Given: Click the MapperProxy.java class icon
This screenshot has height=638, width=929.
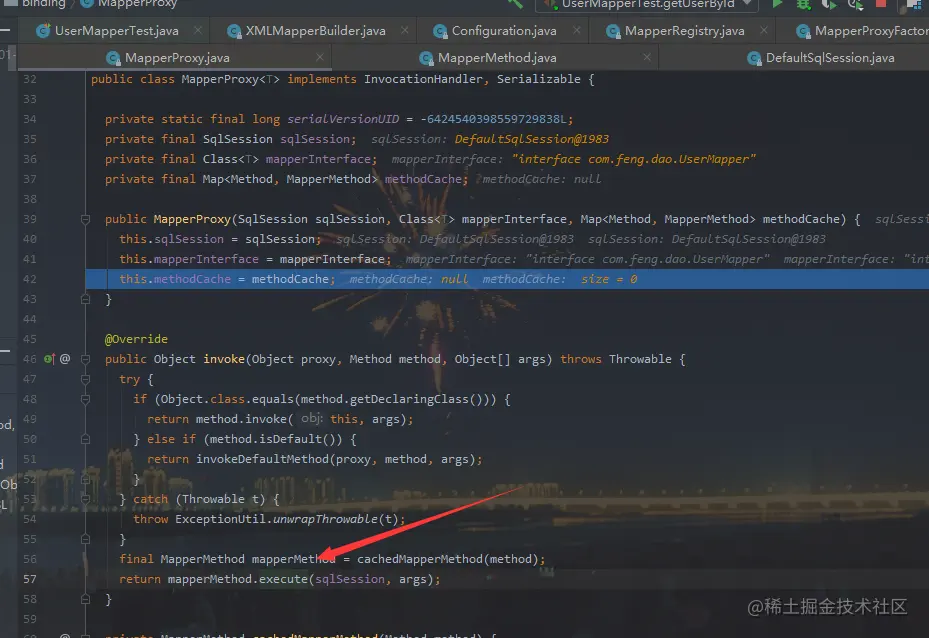Looking at the screenshot, I should 113,58.
